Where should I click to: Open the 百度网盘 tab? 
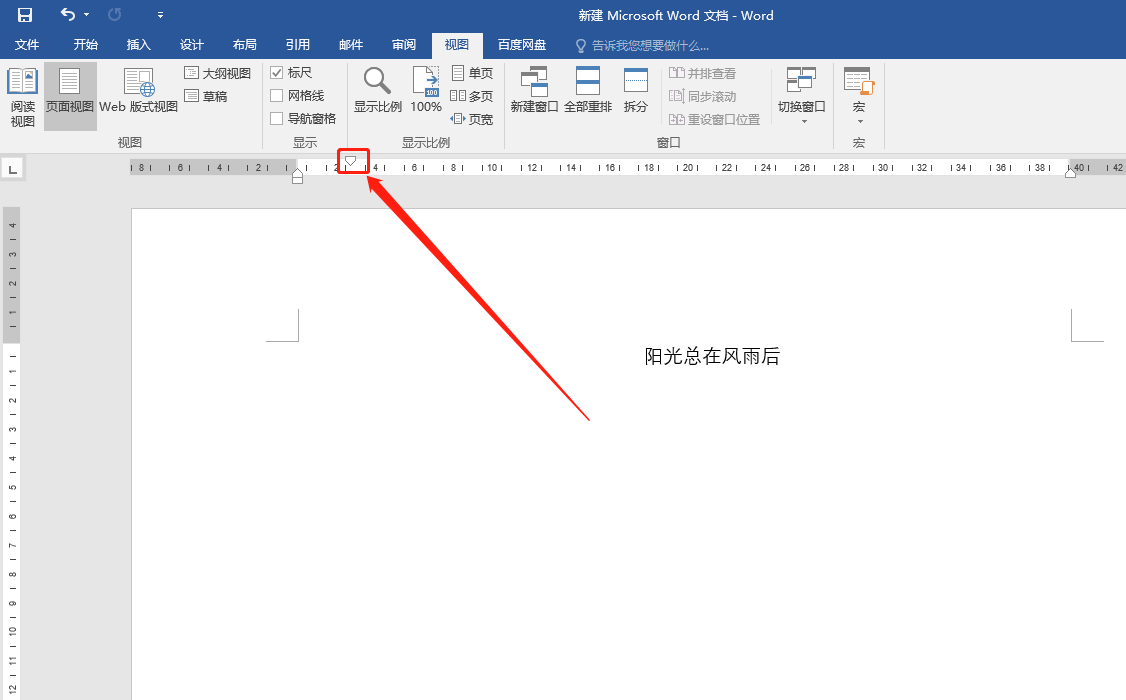point(522,45)
